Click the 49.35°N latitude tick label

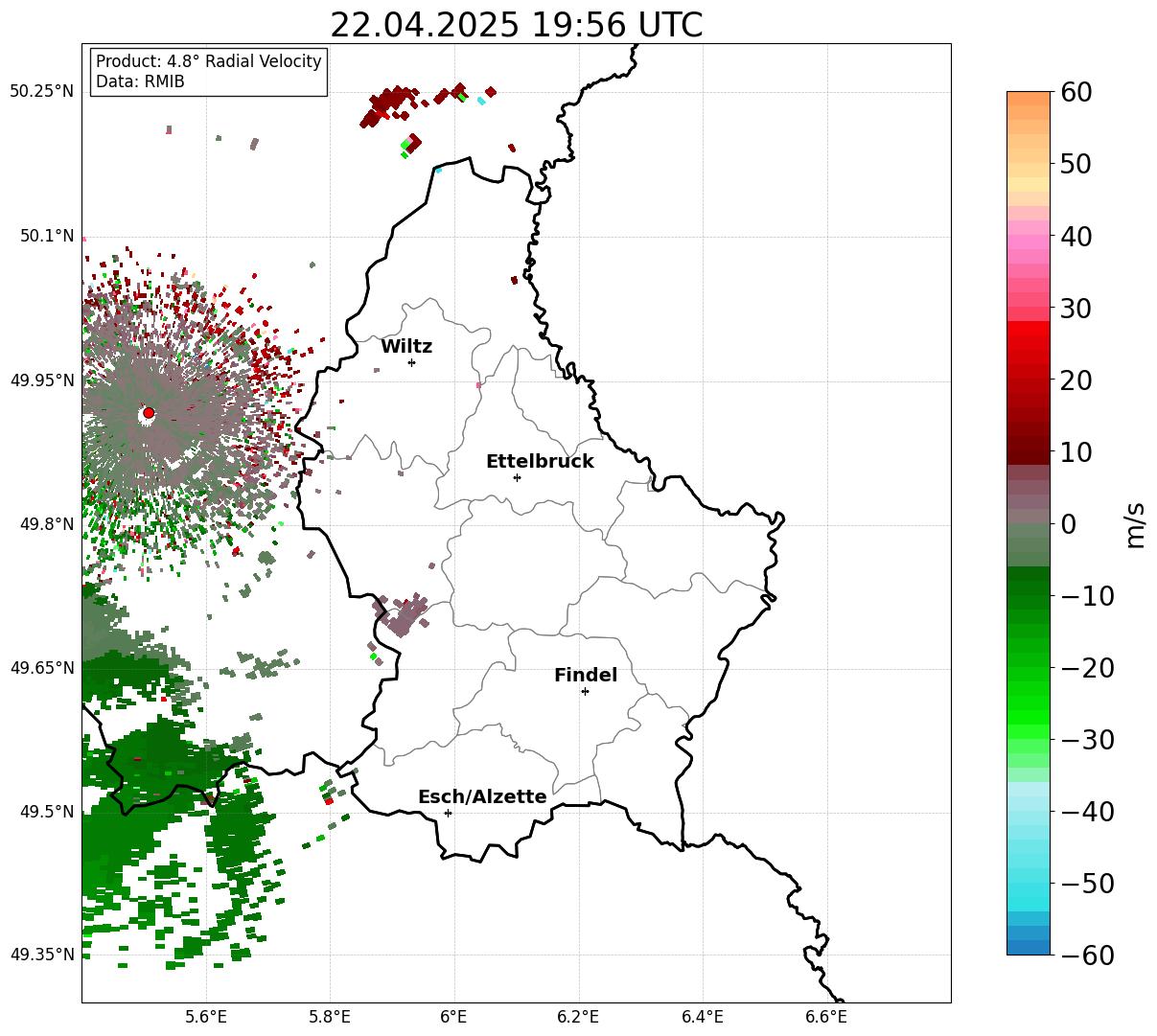click(x=42, y=955)
